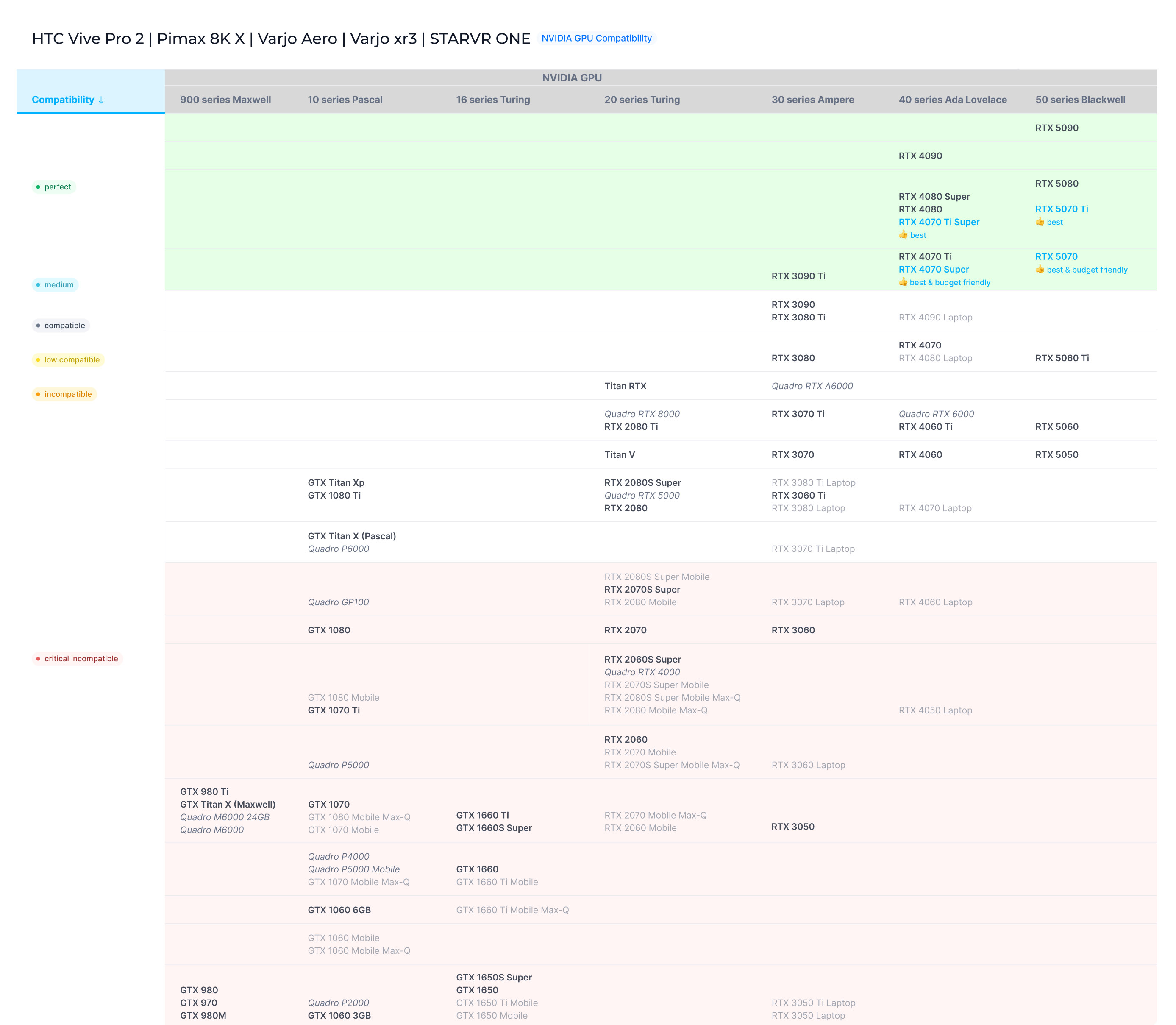
Task: Click the RTX 3050 entry
Action: 793,827
